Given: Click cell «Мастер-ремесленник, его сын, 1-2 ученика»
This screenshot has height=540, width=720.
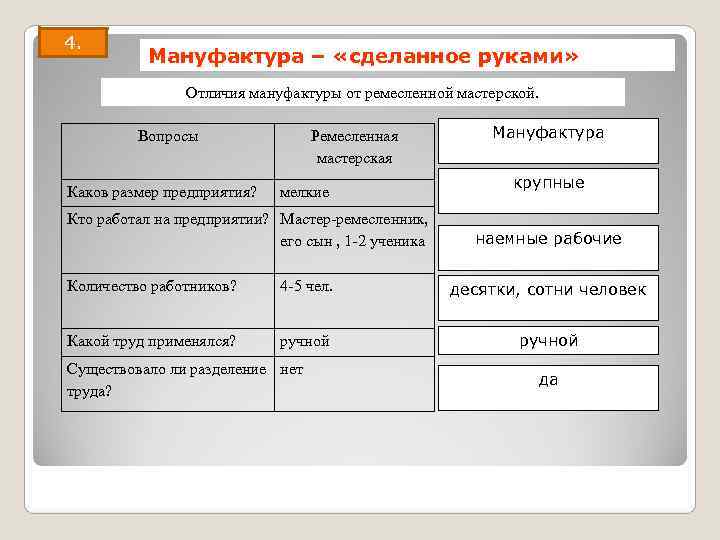Looking at the screenshot, I should [x=354, y=240].
